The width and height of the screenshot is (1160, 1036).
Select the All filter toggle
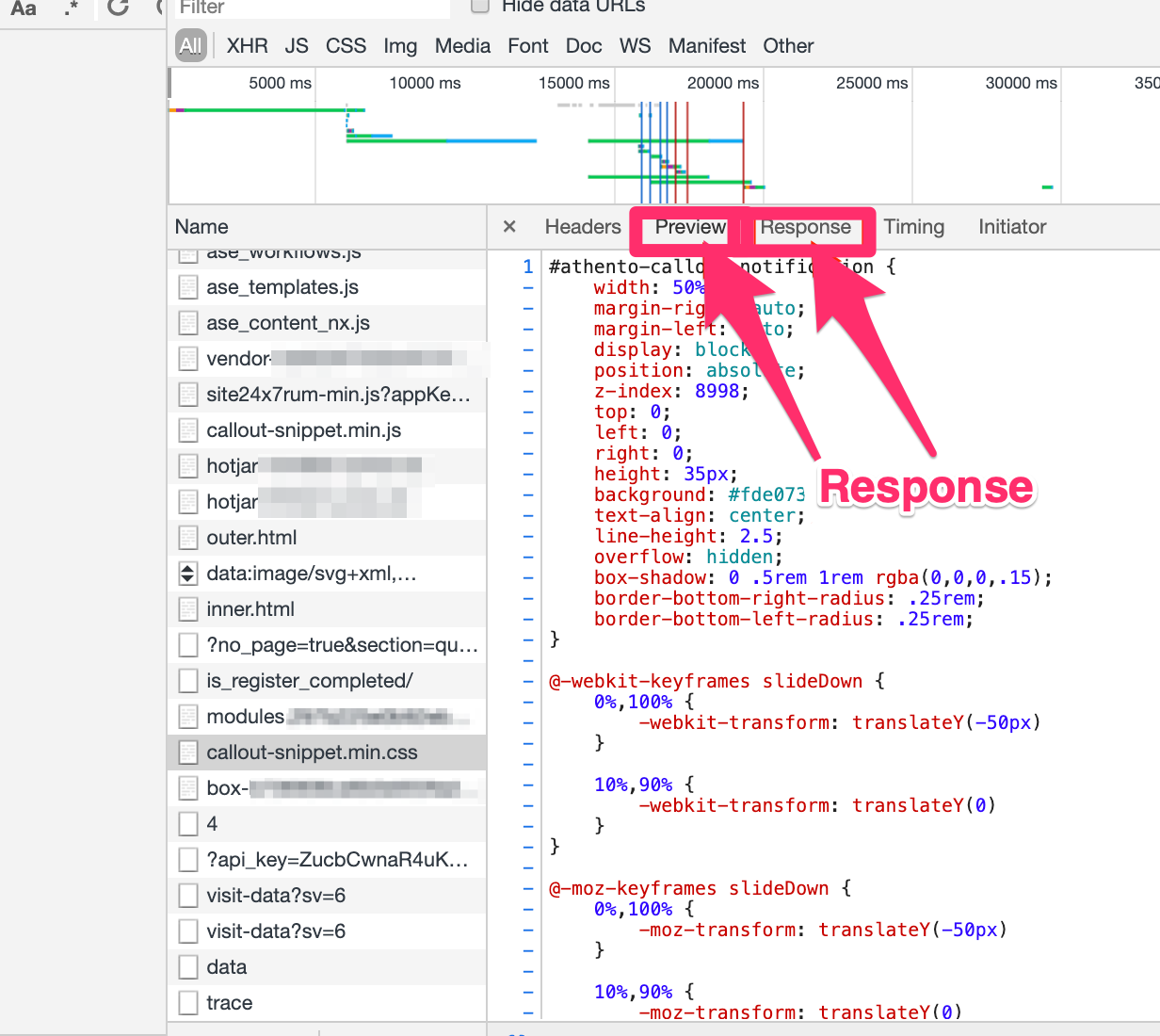(x=191, y=46)
